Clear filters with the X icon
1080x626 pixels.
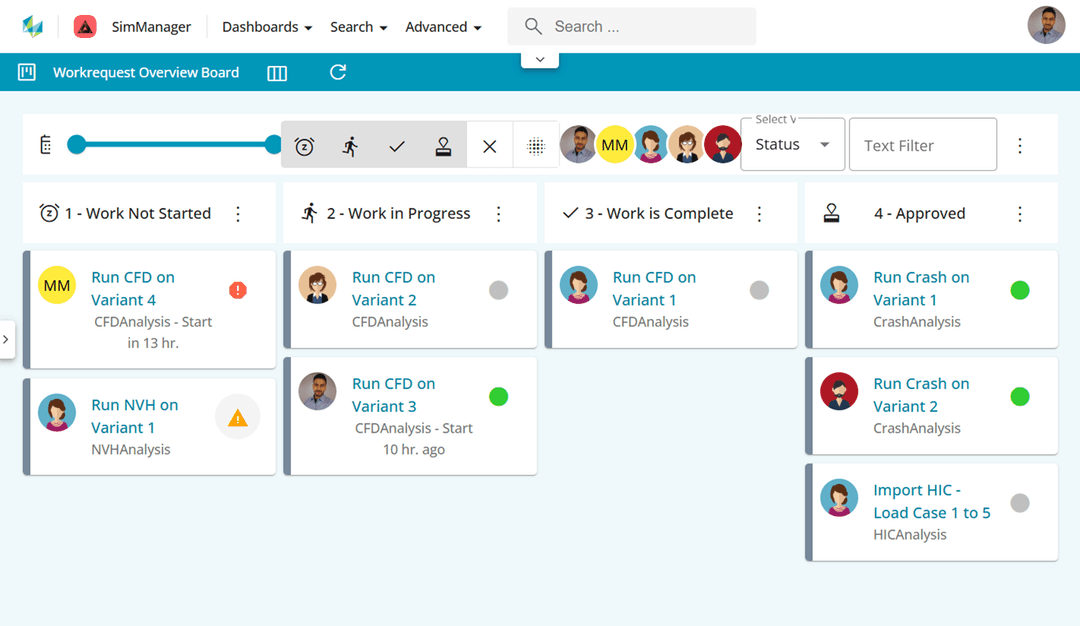pyautogui.click(x=489, y=144)
